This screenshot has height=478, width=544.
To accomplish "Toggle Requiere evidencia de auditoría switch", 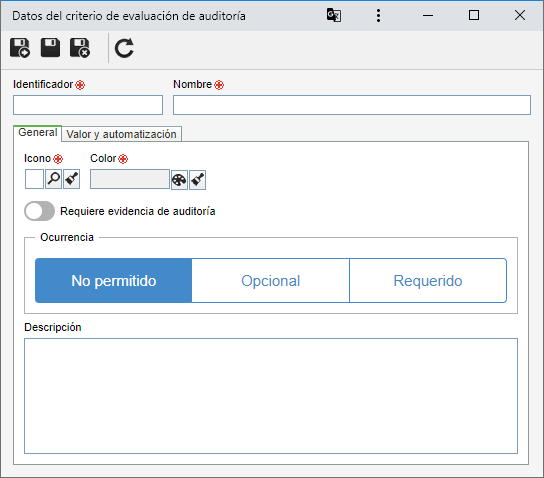I will [39, 211].
